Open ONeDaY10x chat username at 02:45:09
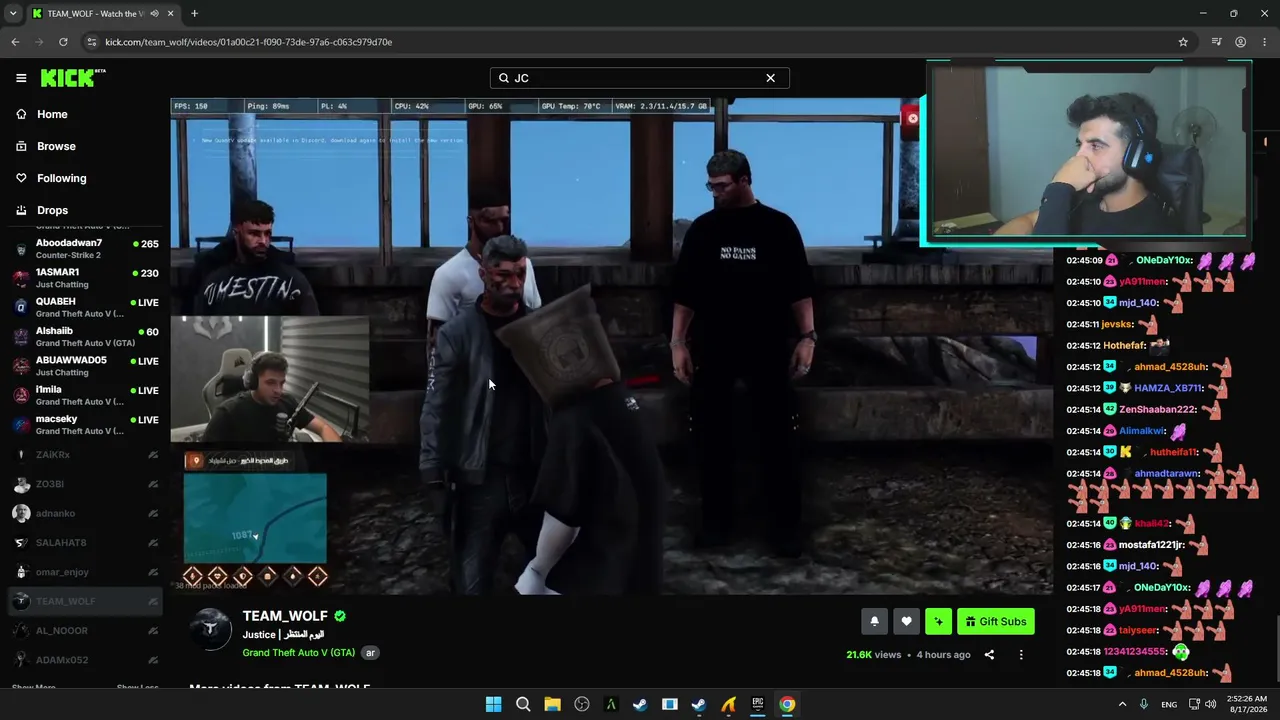This screenshot has width=1280, height=720. tap(1164, 260)
